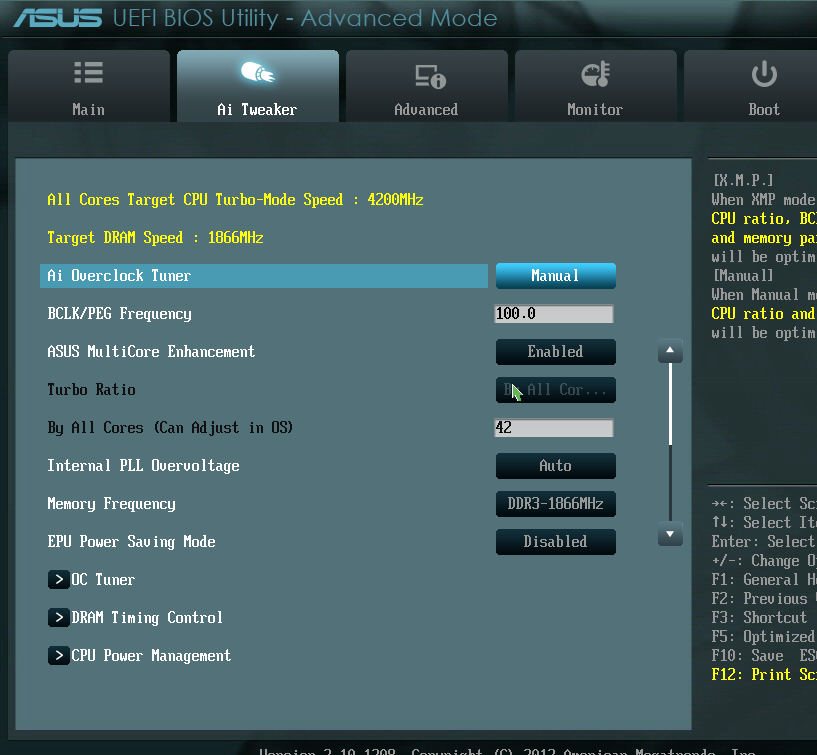
Task: Click the [X.M.P.] help heading
Action: pos(743,180)
